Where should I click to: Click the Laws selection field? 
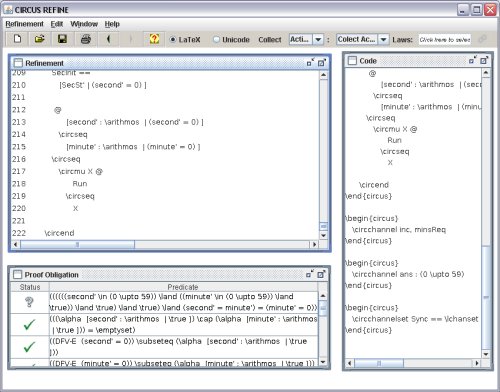[445, 39]
